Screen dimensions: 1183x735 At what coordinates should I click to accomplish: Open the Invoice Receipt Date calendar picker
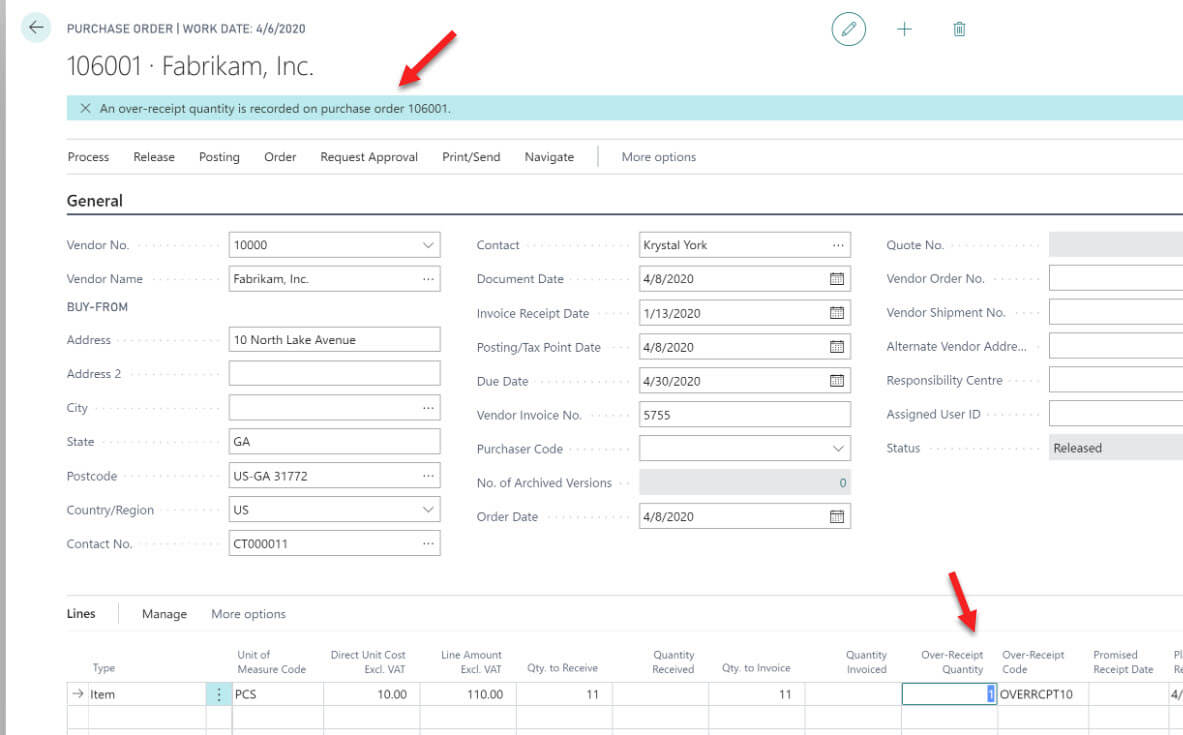(837, 313)
